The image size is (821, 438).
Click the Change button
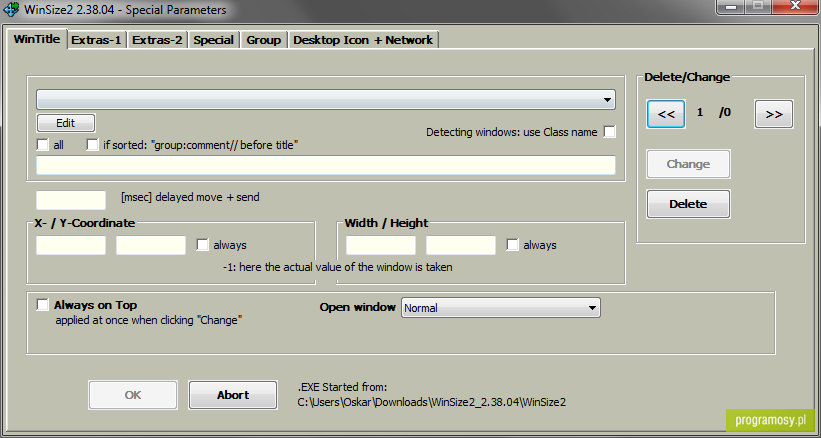coord(689,164)
